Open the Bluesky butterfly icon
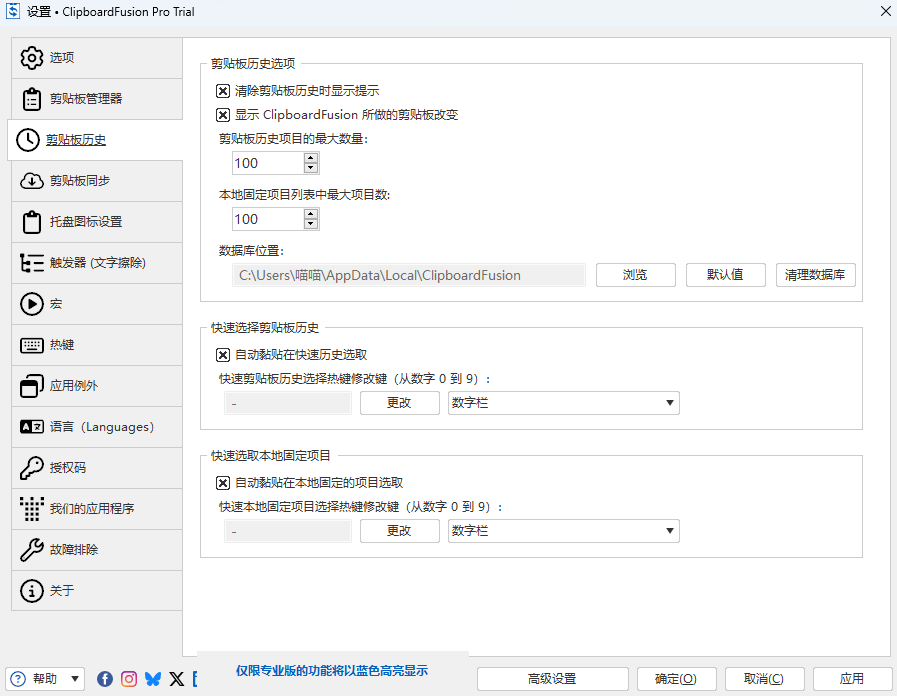This screenshot has width=897, height=696. click(153, 679)
